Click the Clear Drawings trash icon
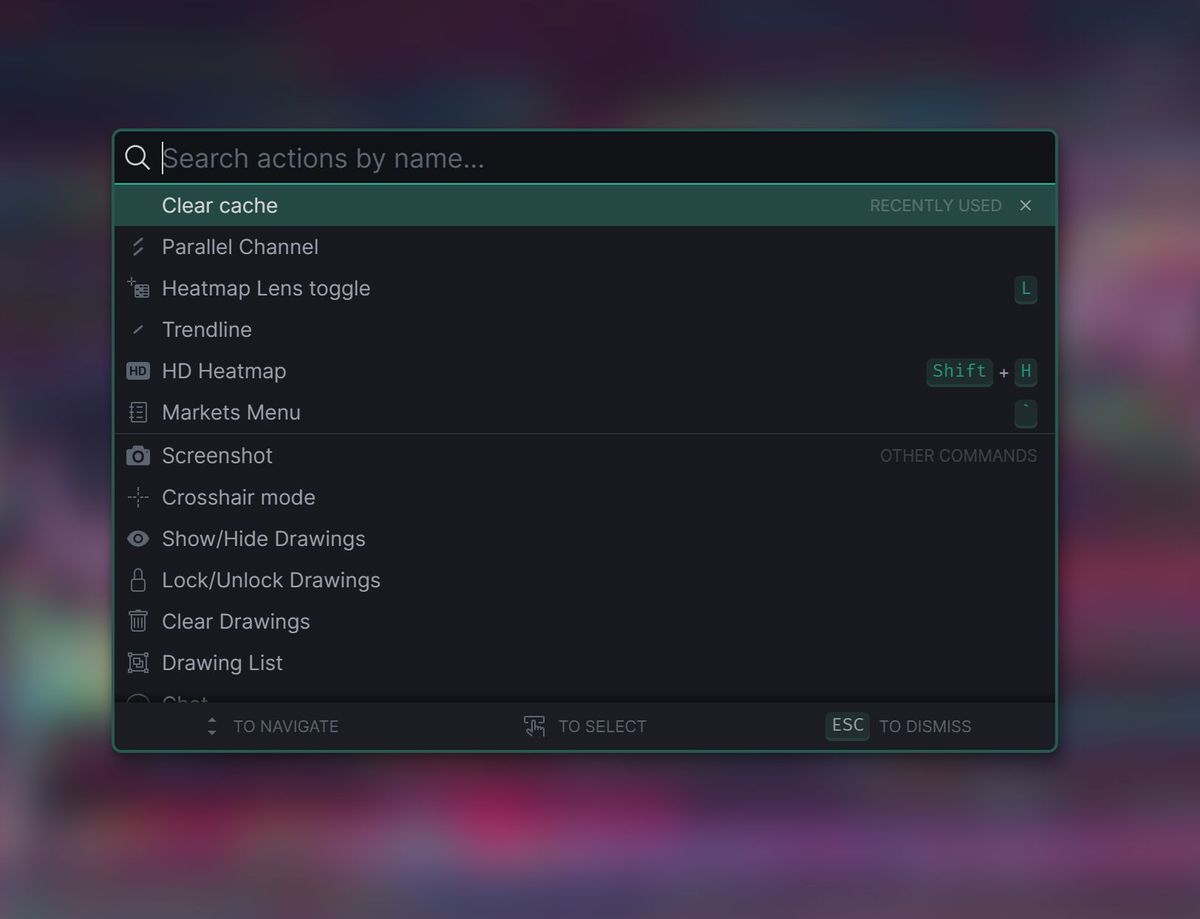 (138, 621)
